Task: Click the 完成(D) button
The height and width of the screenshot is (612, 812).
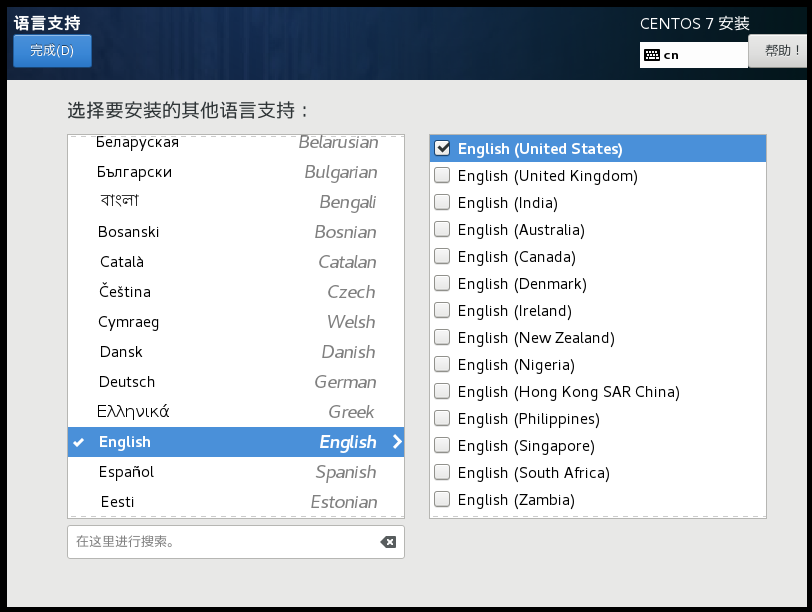Action: [52, 50]
